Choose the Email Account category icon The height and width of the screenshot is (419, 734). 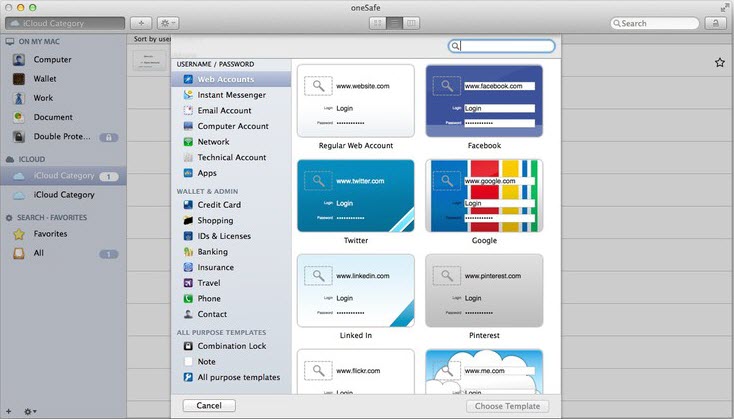pyautogui.click(x=188, y=110)
